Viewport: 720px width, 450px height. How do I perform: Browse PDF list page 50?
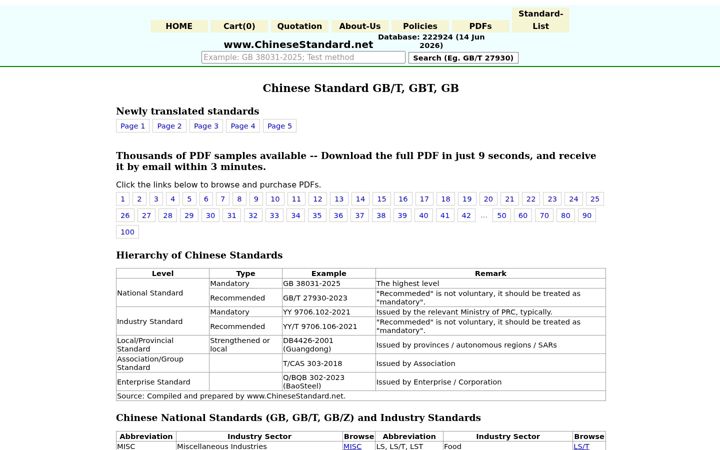point(501,215)
